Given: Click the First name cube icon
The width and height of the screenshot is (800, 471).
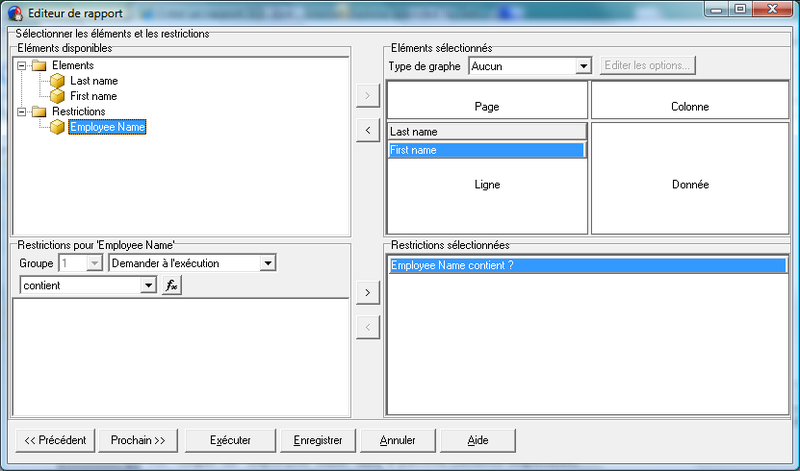Looking at the screenshot, I should pos(58,96).
